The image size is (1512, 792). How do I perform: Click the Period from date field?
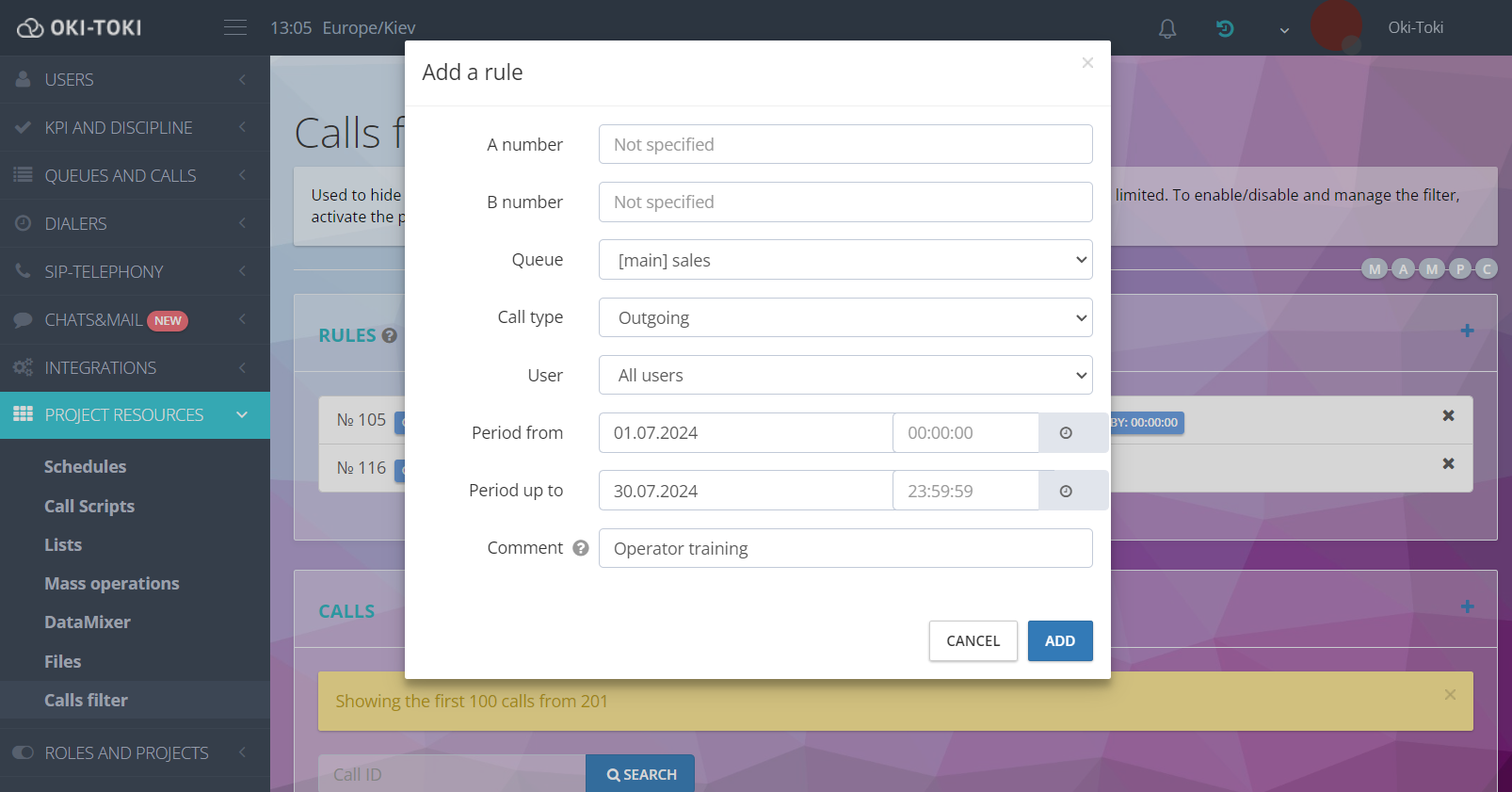coord(745,433)
